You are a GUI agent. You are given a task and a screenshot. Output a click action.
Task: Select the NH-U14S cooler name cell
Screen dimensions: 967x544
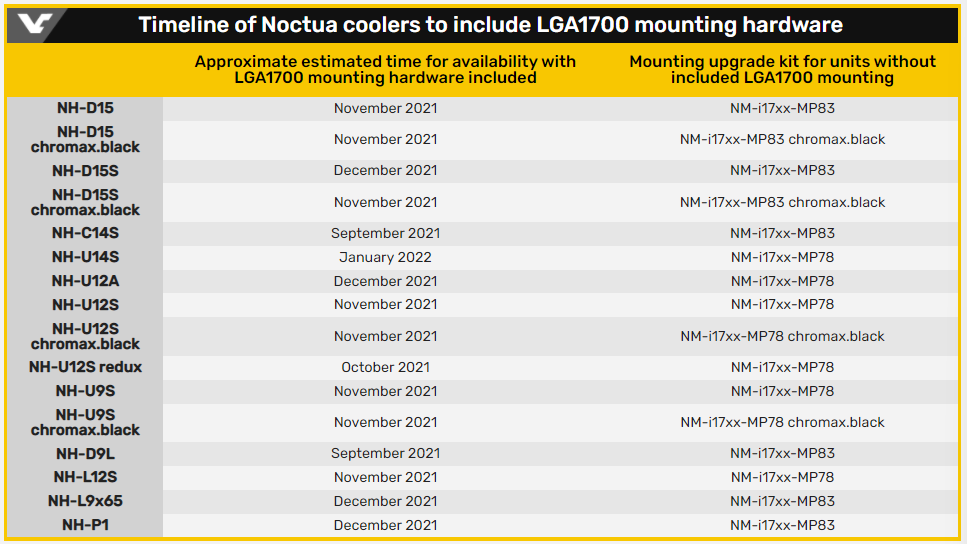pyautogui.click(x=85, y=257)
